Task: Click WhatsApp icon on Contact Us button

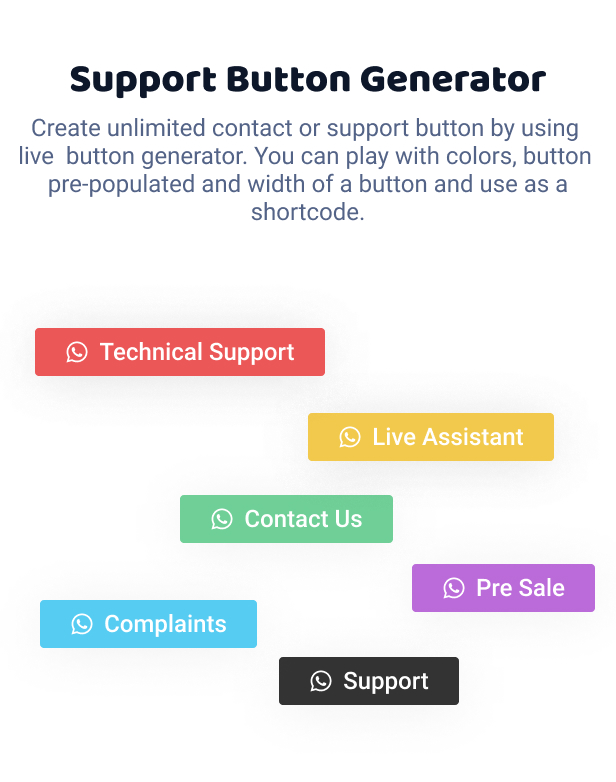Action: click(221, 519)
